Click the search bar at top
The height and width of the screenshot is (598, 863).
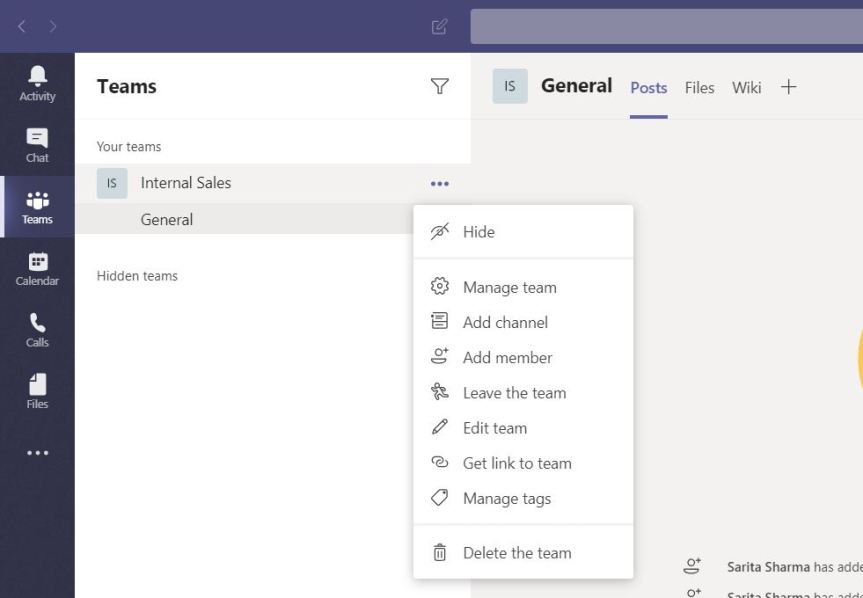tap(666, 27)
